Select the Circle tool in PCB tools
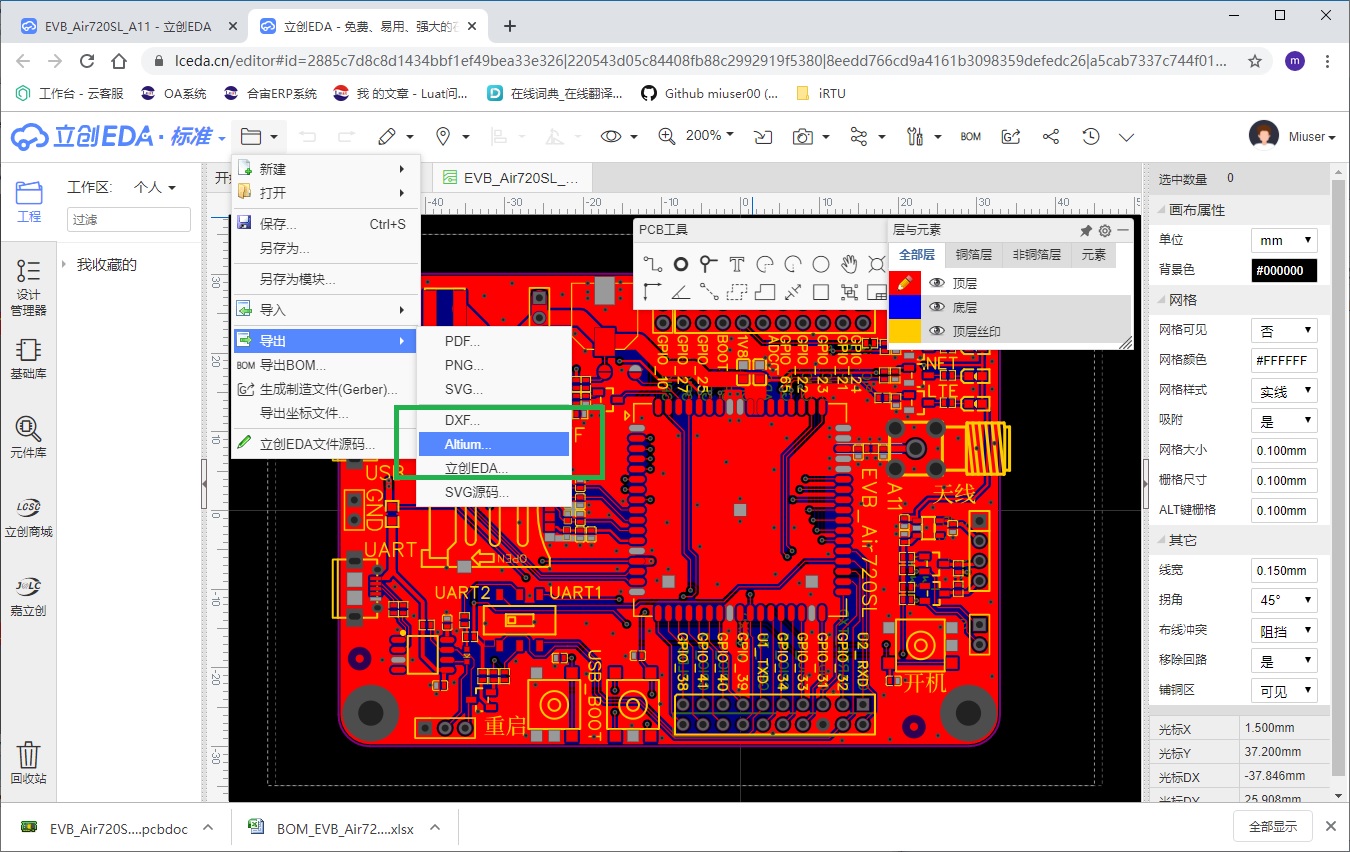1350x852 pixels. (x=821, y=264)
